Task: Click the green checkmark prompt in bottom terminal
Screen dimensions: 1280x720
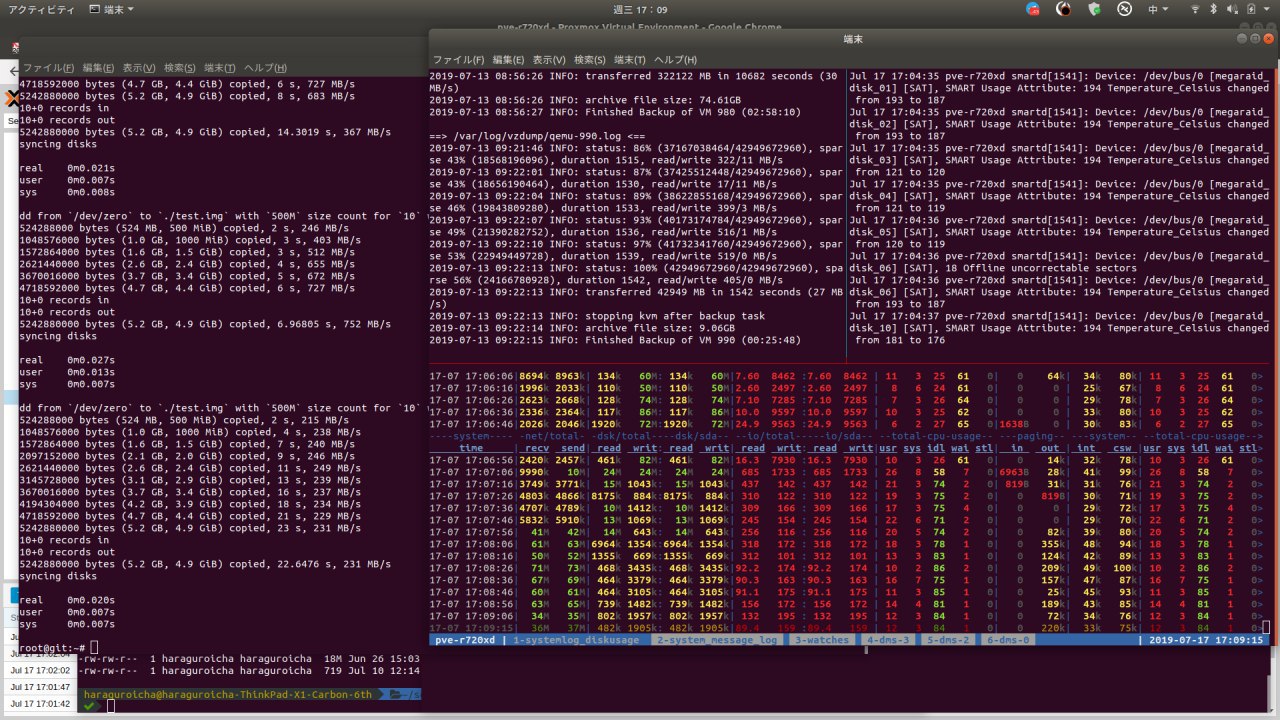Action: pos(89,706)
